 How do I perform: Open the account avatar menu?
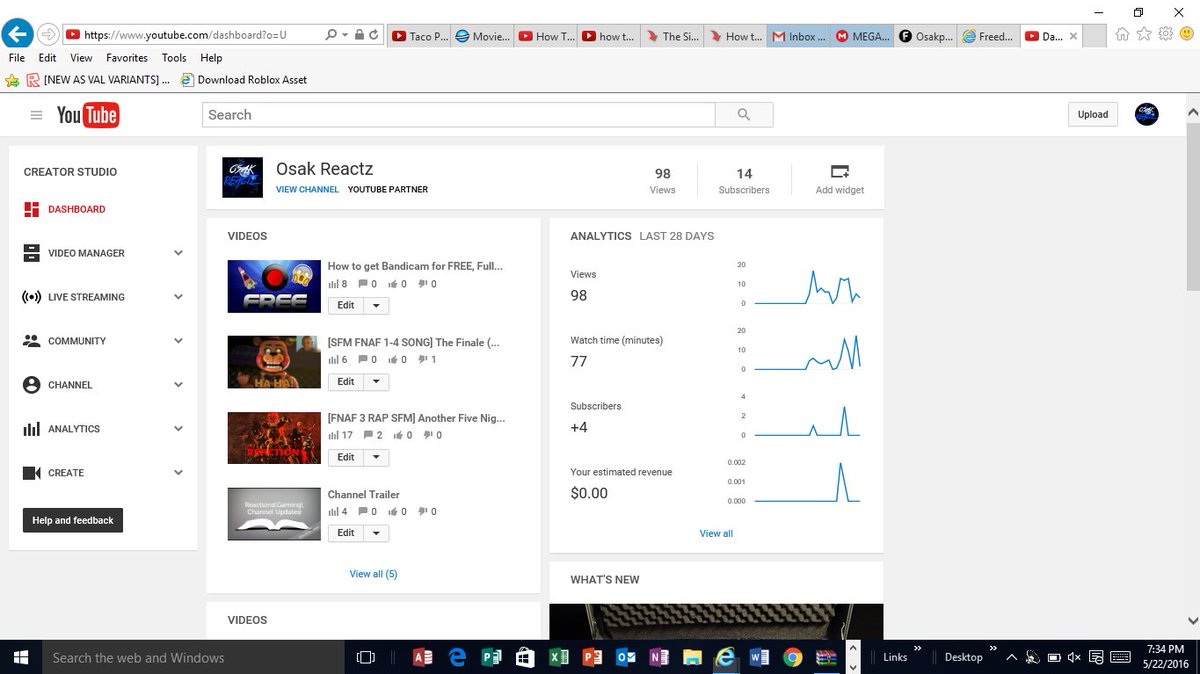(x=1147, y=114)
